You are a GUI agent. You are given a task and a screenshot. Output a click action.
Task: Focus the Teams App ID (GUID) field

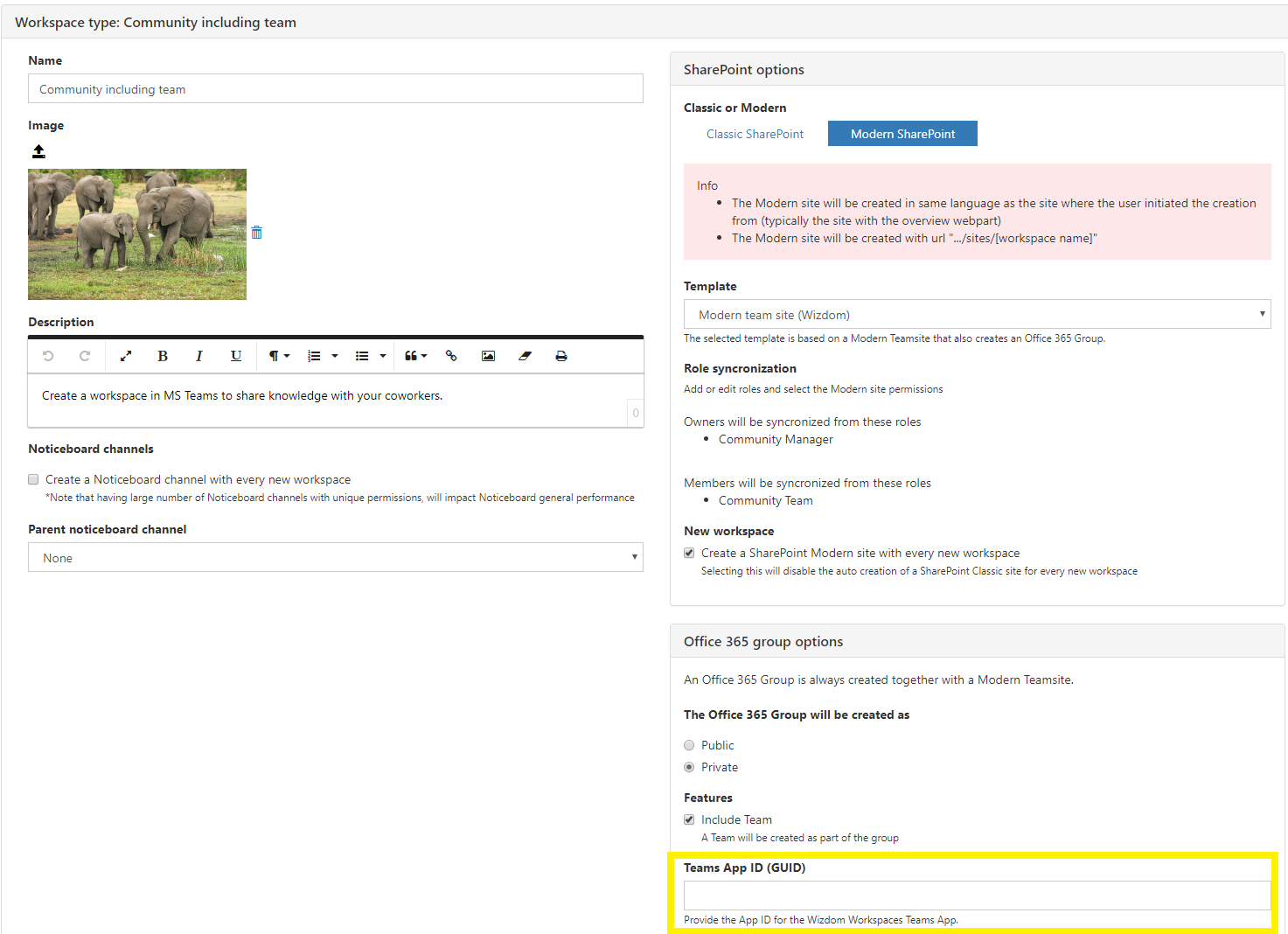coord(978,896)
